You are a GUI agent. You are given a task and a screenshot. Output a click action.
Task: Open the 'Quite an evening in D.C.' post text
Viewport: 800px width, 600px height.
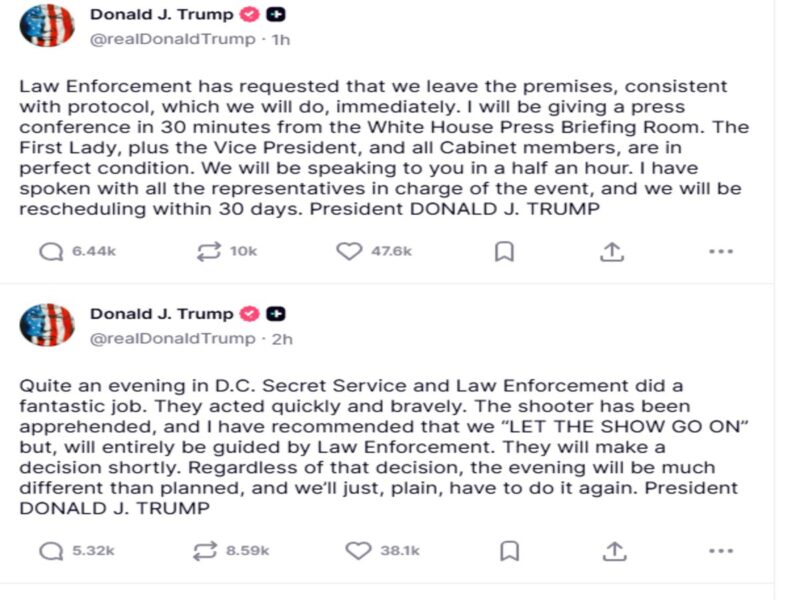(x=380, y=446)
